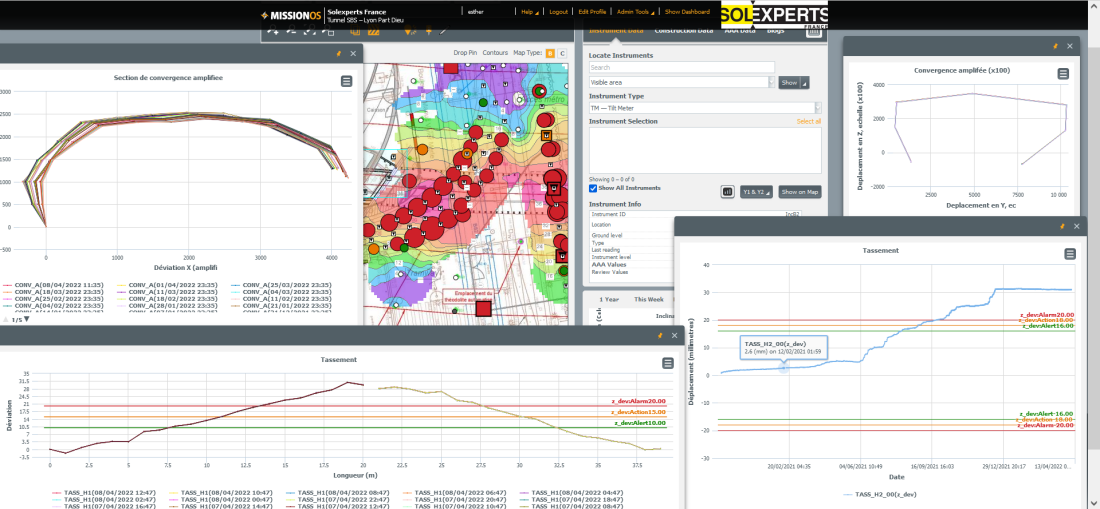Open the Admin Tools dropdown menu
Viewport: 1100px width, 509px height.
637,12
